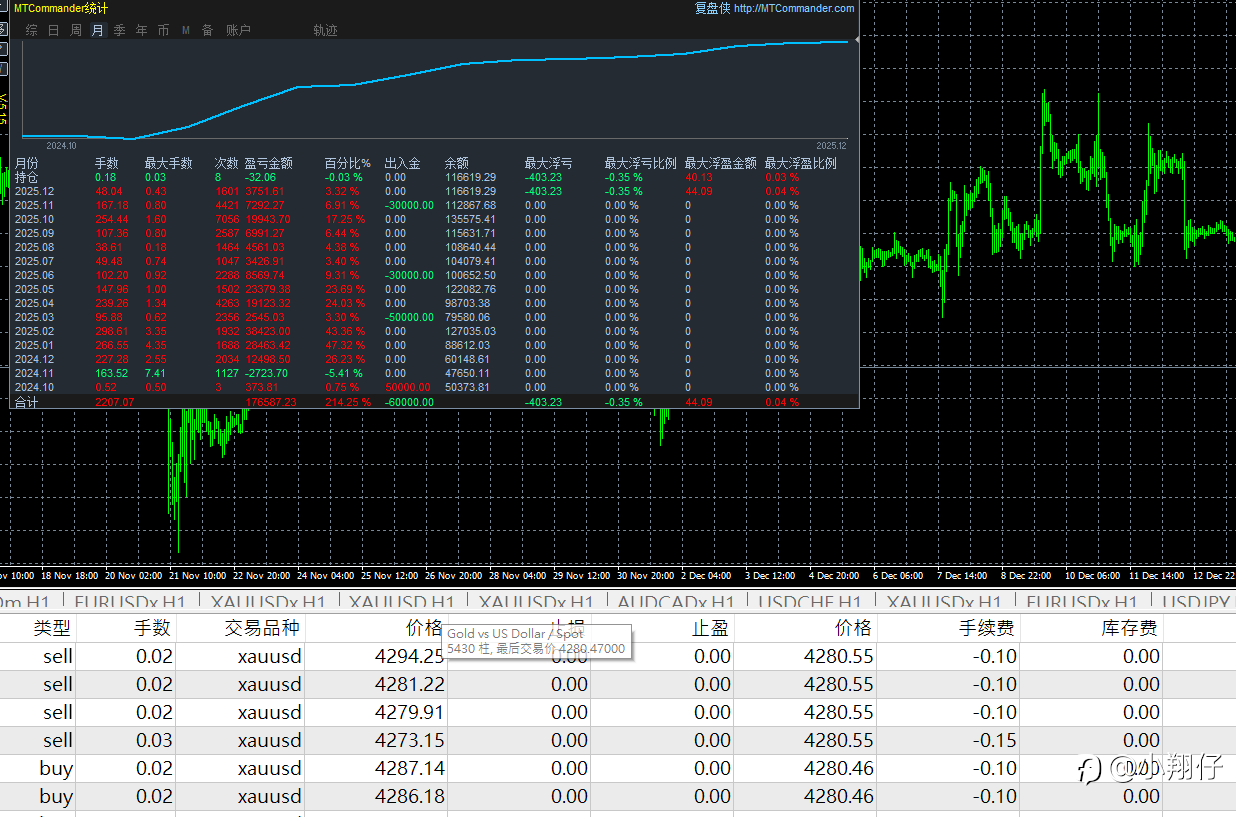Open the 币 currency statistics view

pyautogui.click(x=164, y=30)
